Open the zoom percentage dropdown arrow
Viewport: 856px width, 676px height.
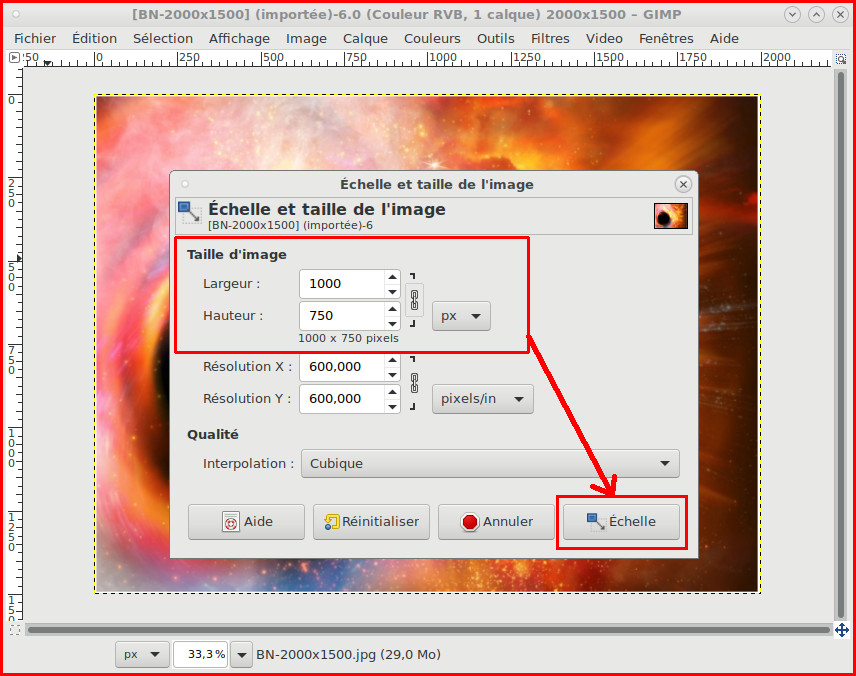(242, 654)
